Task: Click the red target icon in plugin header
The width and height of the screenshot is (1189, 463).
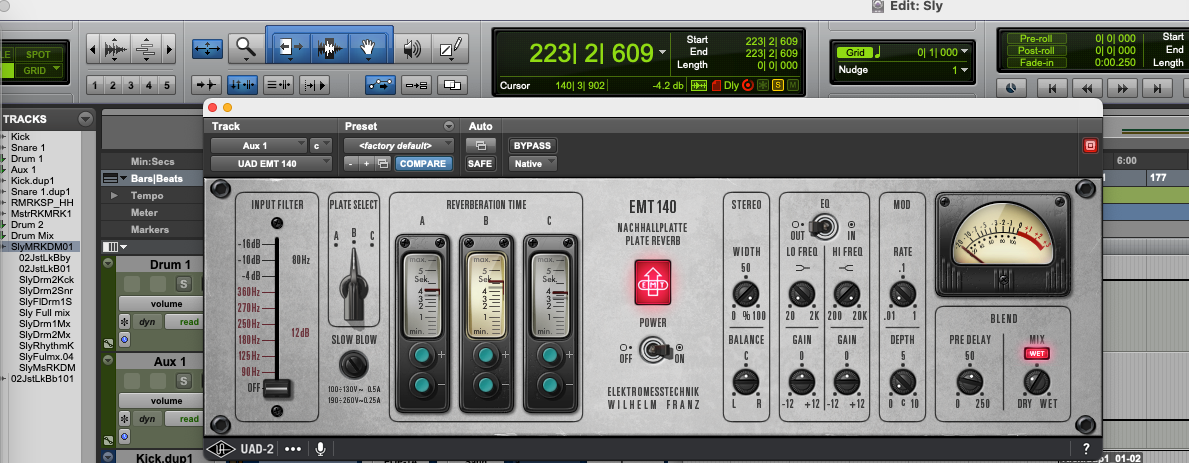Action: coord(1090,145)
